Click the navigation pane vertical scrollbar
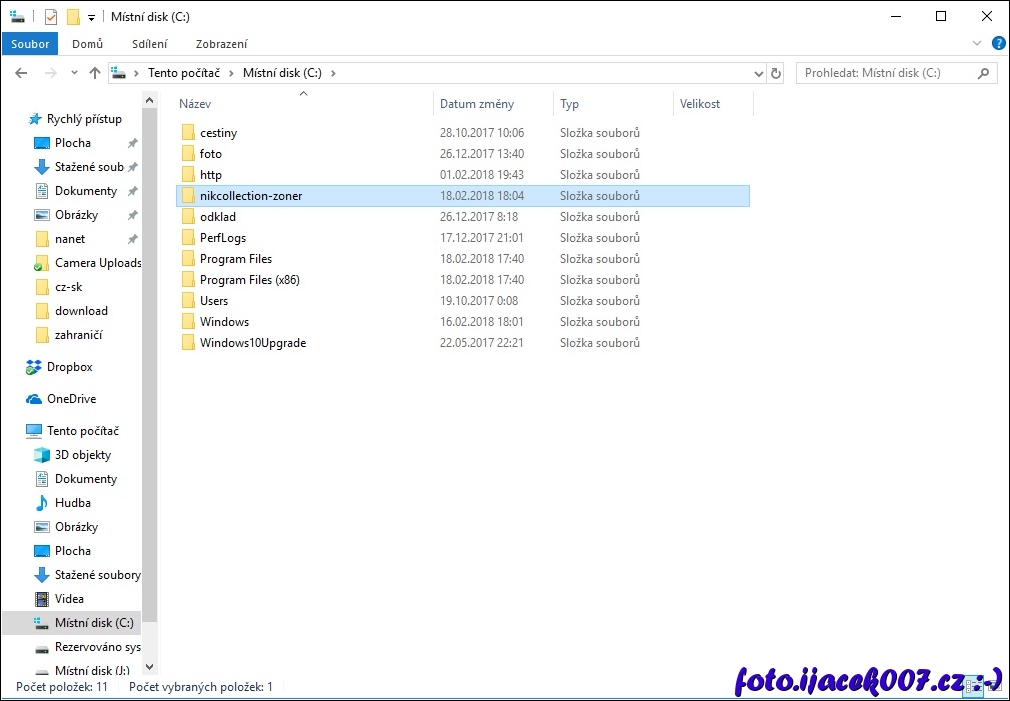 point(150,350)
